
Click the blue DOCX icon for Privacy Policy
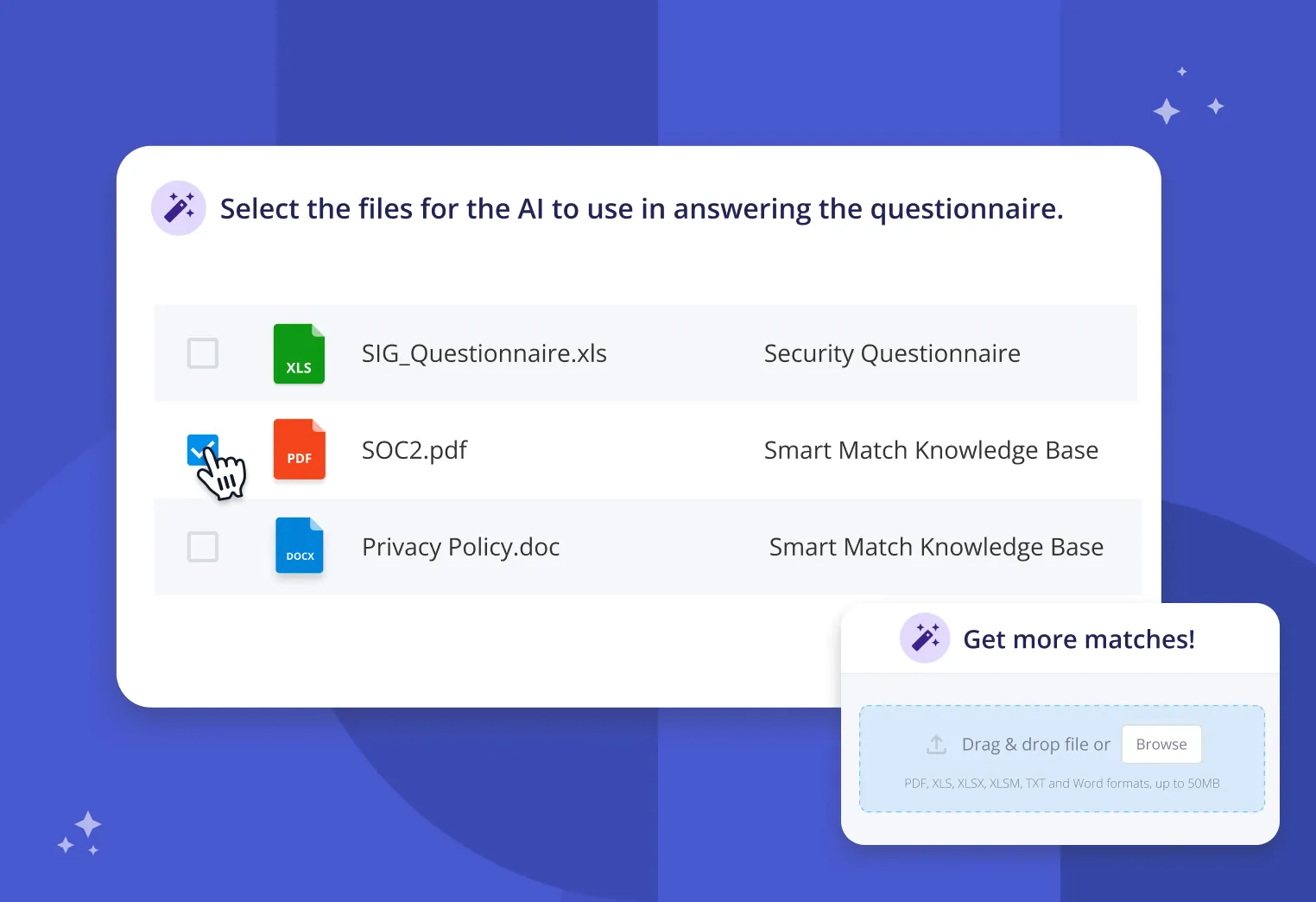[299, 546]
